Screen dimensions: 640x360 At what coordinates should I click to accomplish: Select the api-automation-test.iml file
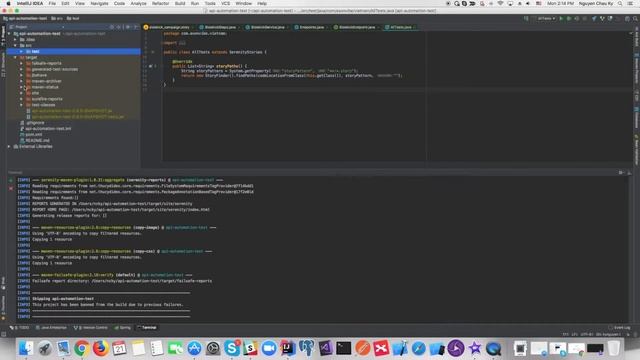(x=45, y=129)
